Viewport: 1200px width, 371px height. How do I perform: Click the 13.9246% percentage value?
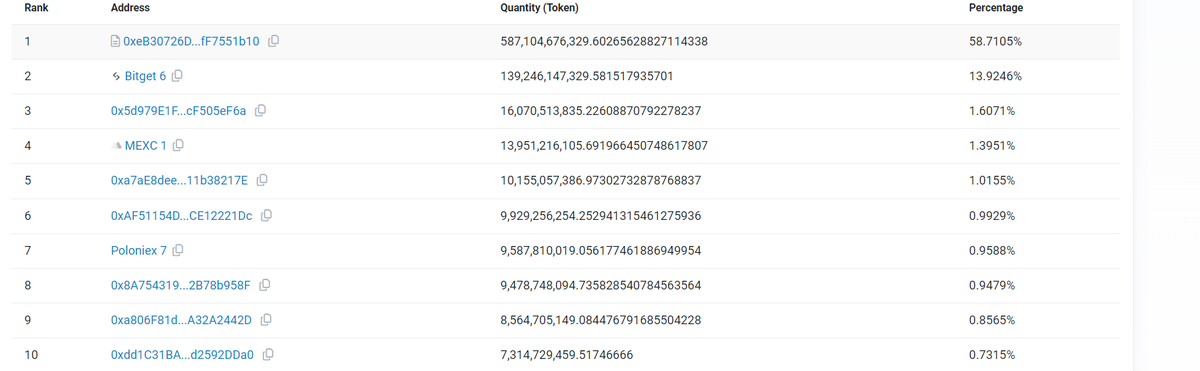coord(995,76)
